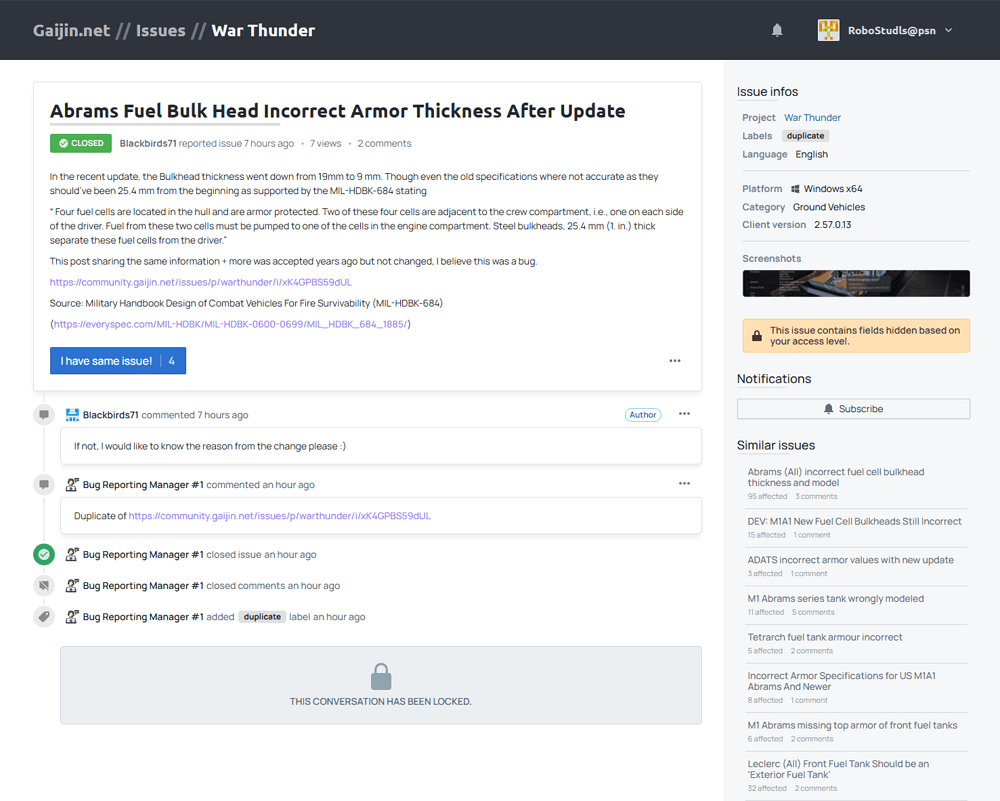The width and height of the screenshot is (1000, 801).
Task: Click the RoboStudls@psn user avatar
Action: (828, 30)
